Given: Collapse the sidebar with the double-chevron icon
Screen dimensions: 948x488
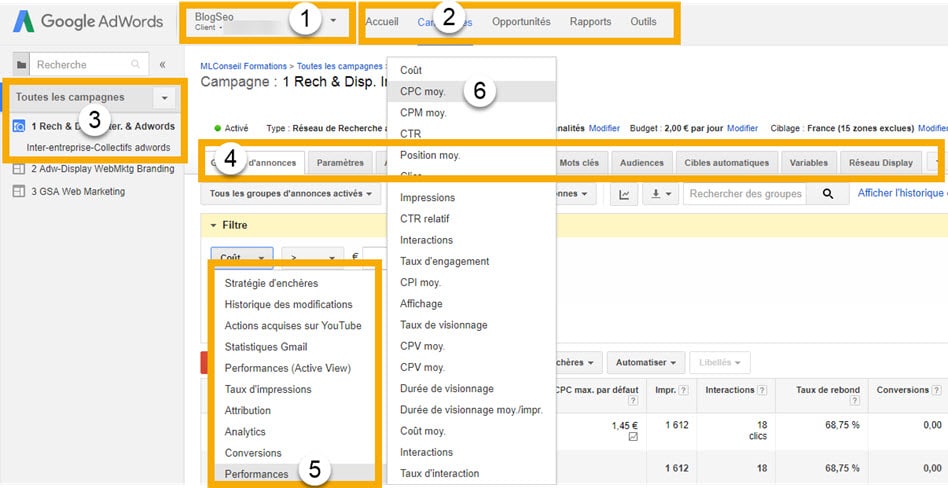Looking at the screenshot, I should pyautogui.click(x=162, y=65).
